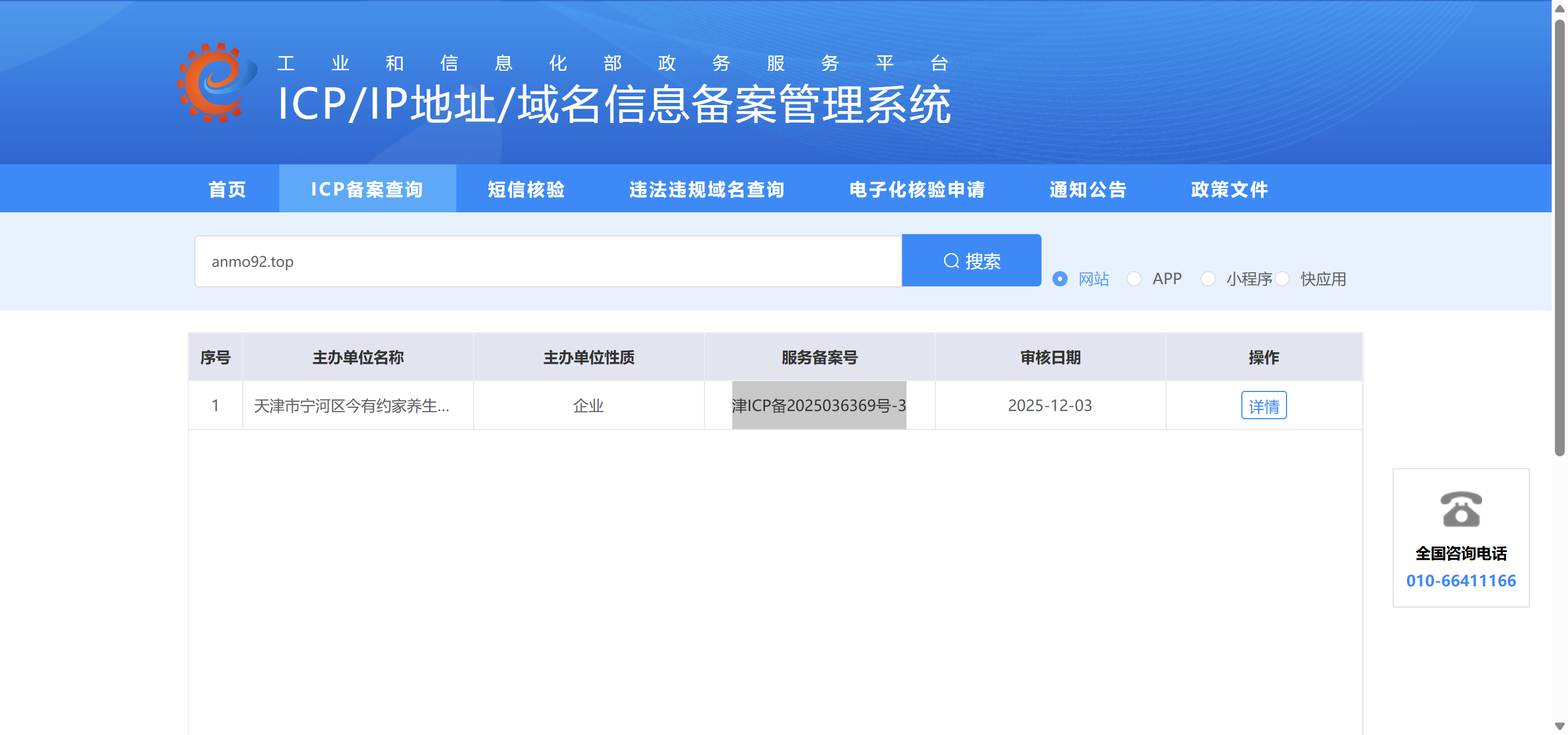1568x735 pixels.
Task: Open the 通知公告 tab
Action: tap(1088, 189)
